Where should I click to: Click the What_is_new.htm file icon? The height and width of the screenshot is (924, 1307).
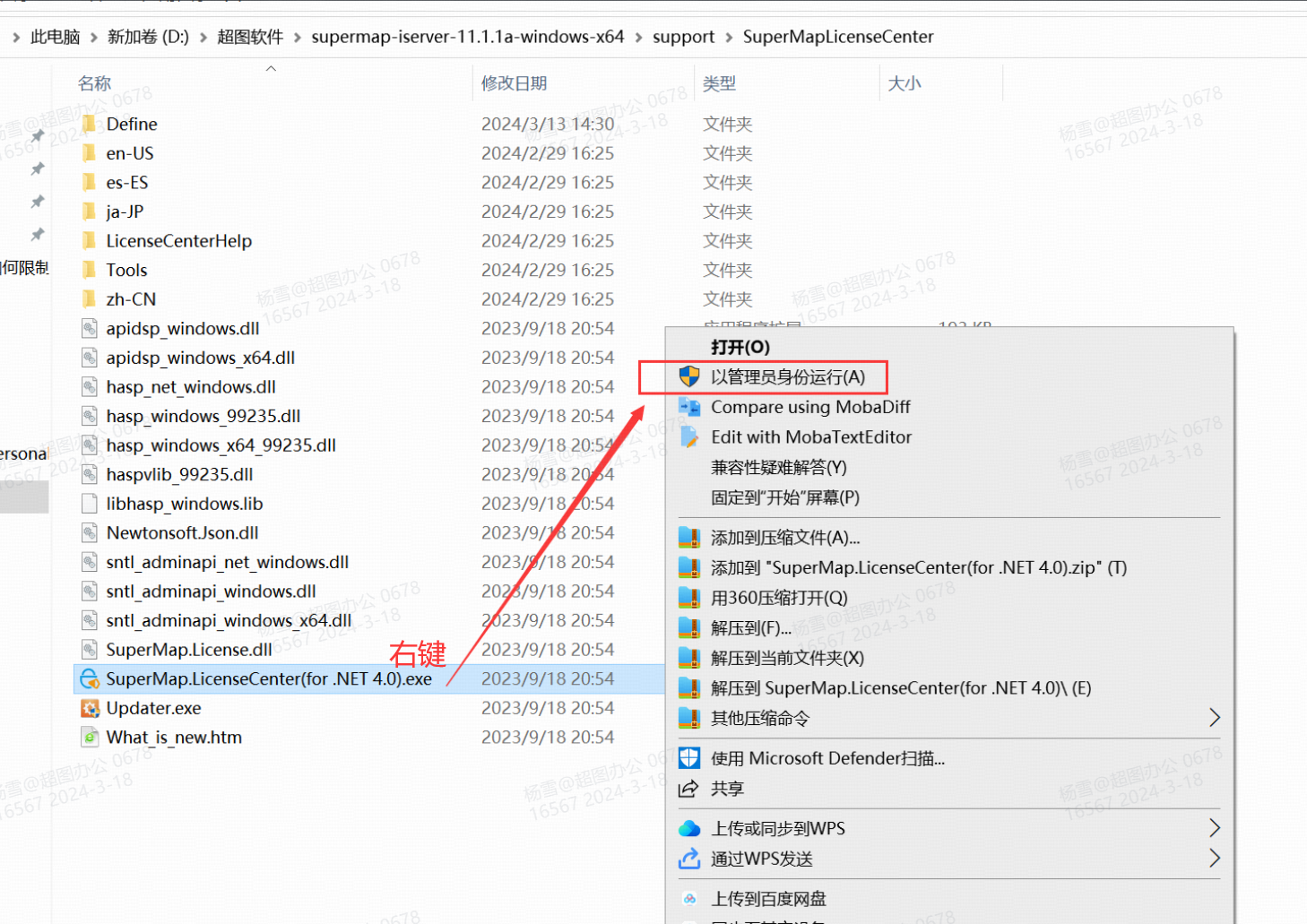(x=89, y=738)
